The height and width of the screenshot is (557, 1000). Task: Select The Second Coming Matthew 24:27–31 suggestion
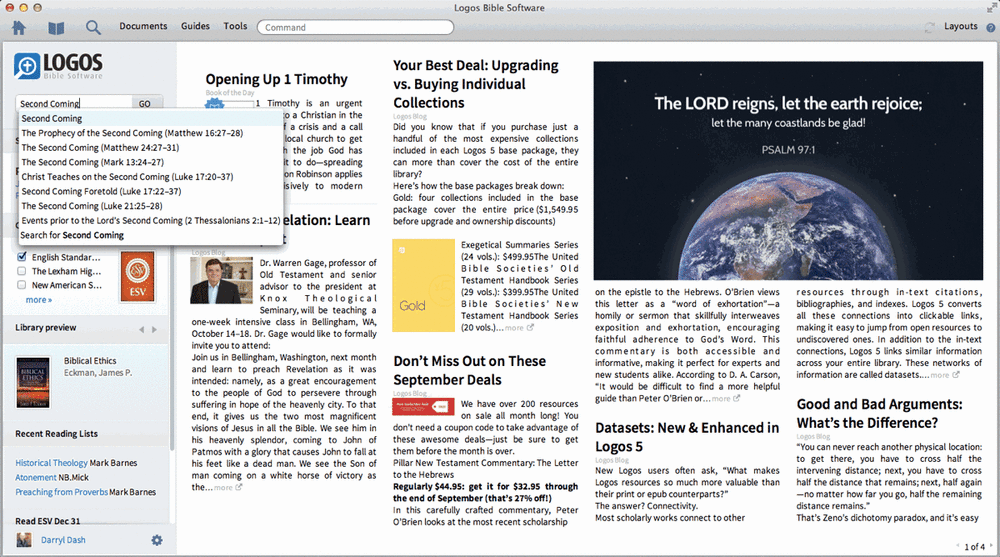[151, 148]
